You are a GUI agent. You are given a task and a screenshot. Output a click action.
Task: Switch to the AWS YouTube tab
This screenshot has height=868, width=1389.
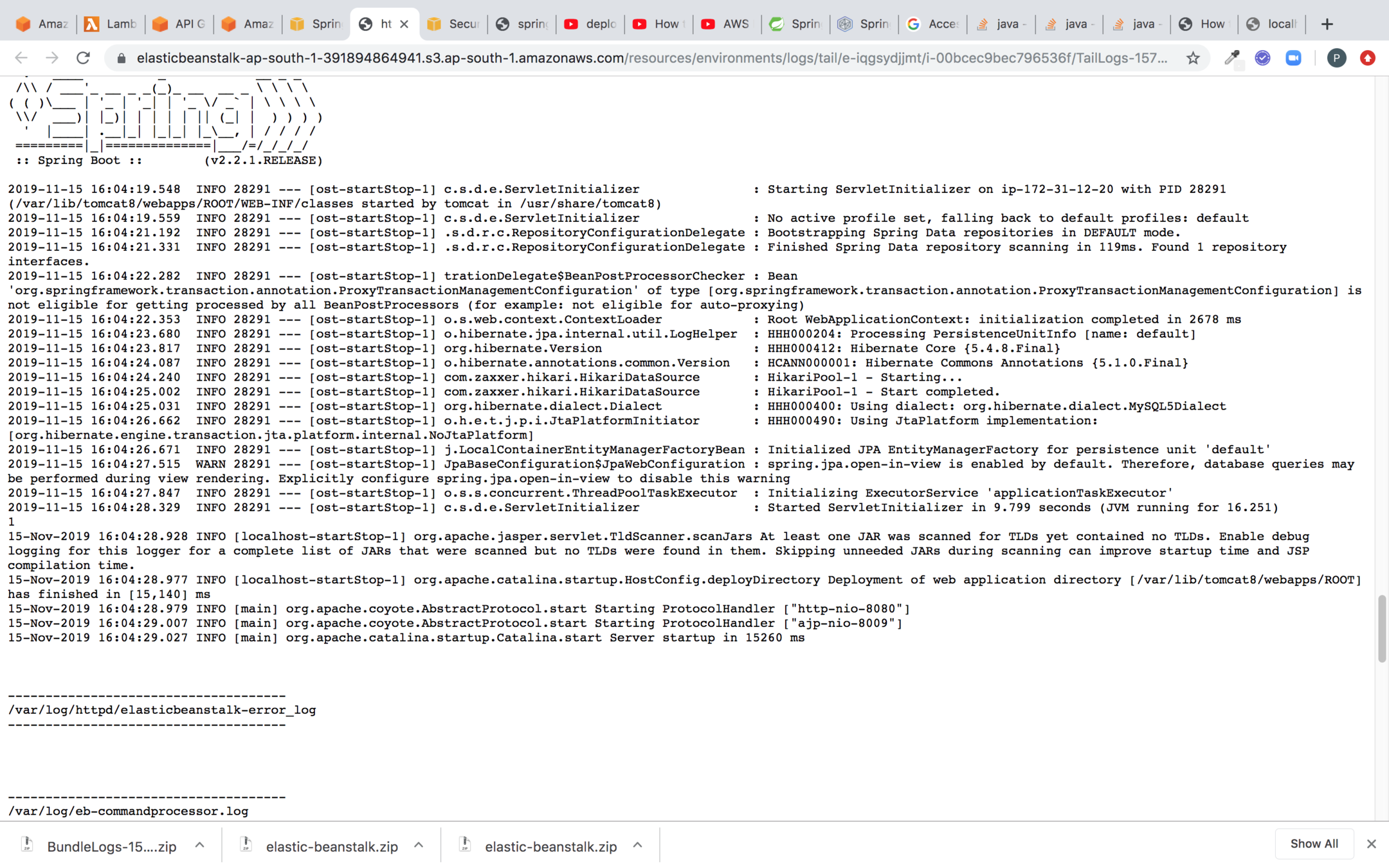tap(725, 24)
